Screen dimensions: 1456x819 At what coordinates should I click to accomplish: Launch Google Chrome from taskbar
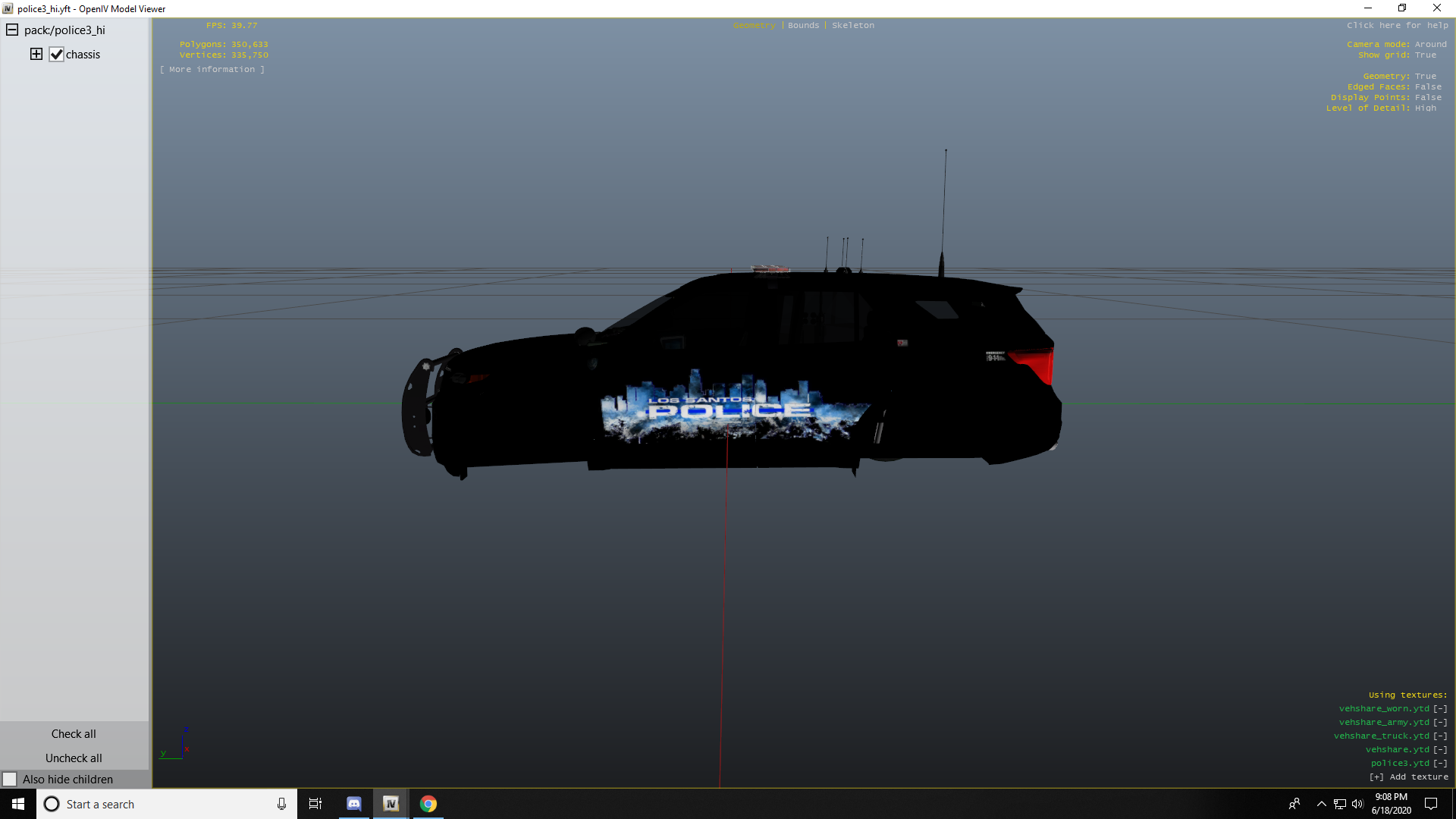[428, 804]
